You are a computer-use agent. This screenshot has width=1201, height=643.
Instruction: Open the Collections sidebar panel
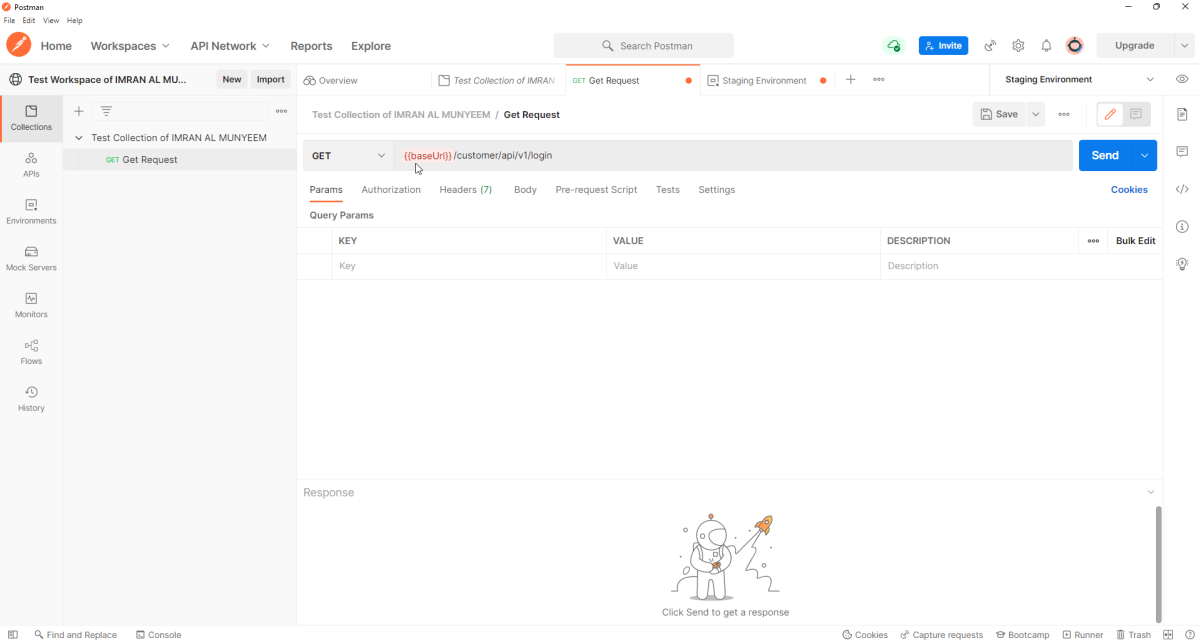pos(31,118)
